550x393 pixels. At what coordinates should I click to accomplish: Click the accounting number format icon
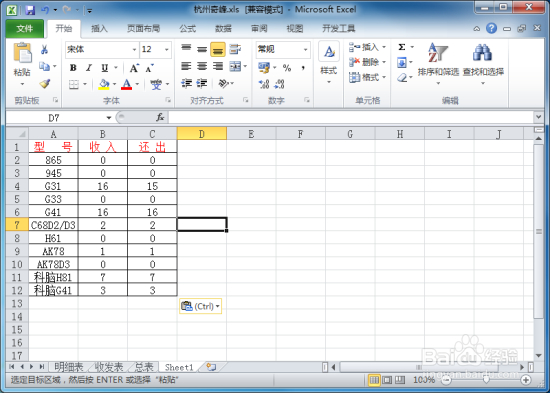pos(264,67)
